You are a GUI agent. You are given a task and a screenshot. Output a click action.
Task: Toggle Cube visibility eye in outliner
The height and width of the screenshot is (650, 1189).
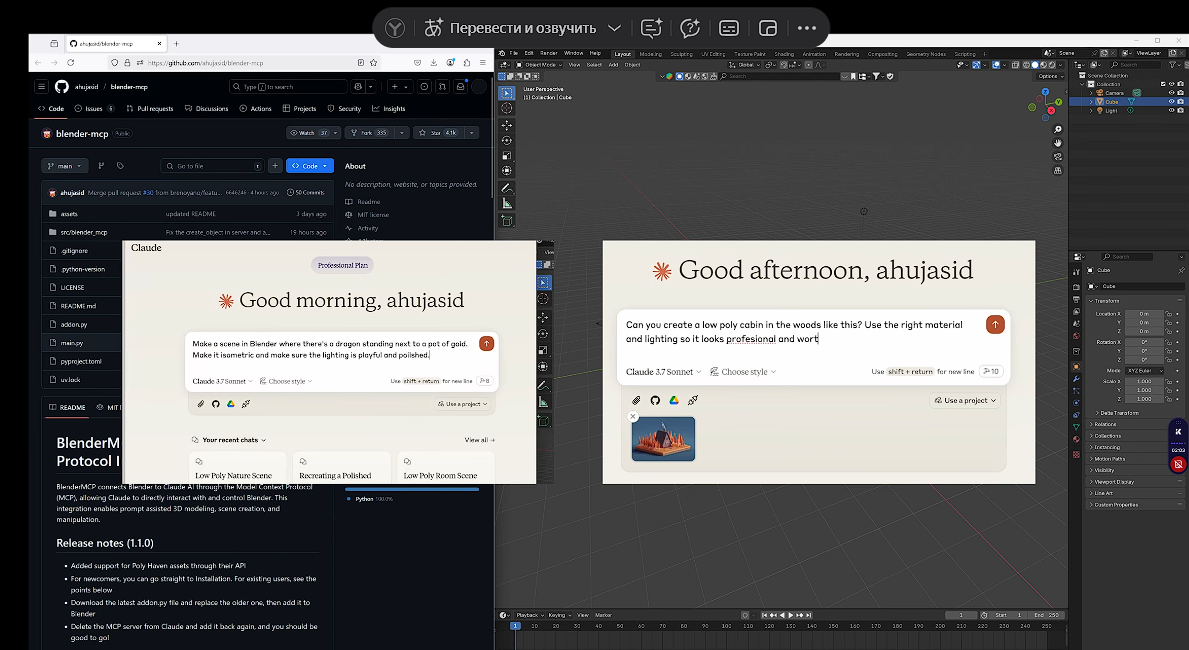1171,102
